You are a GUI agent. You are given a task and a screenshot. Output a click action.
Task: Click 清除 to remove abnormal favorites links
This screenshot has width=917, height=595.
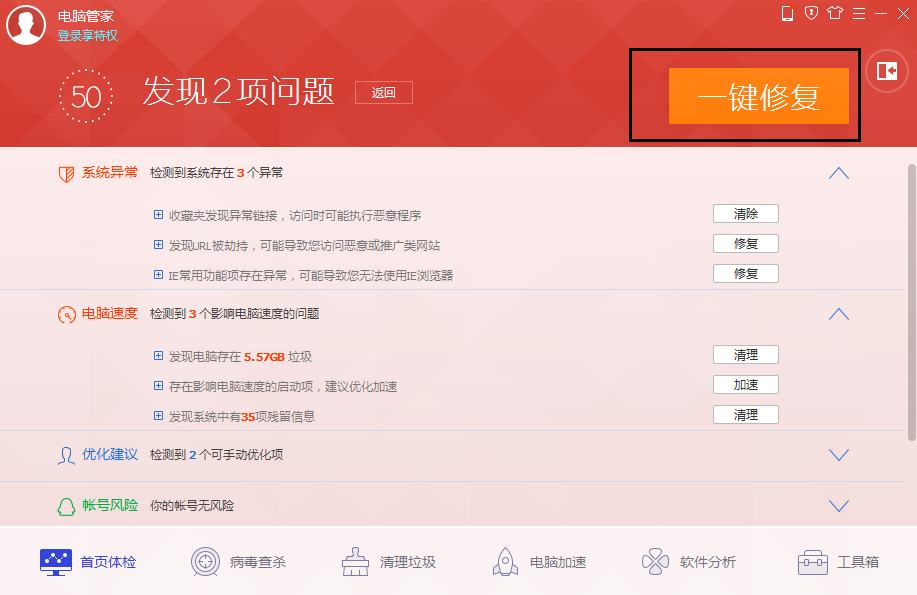point(745,213)
